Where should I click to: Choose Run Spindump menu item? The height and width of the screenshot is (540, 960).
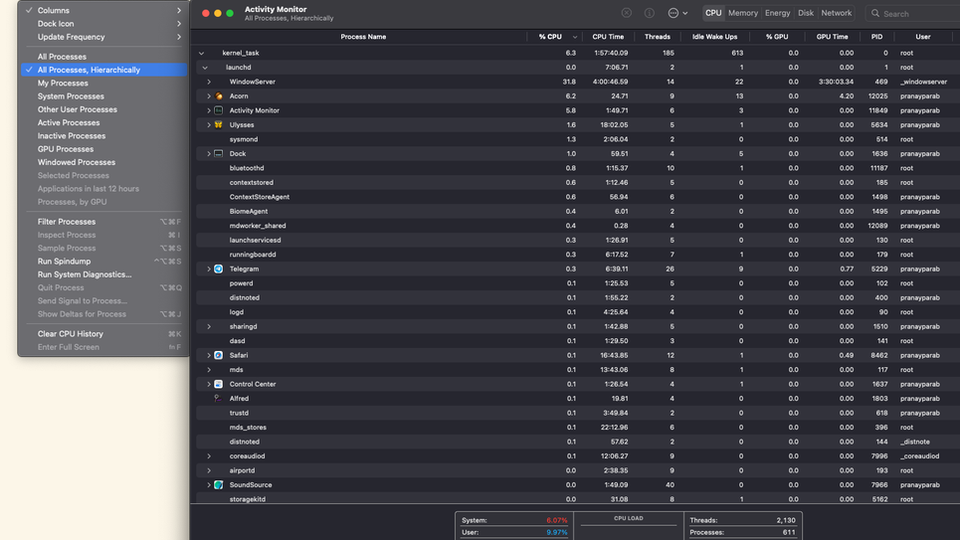pyautogui.click(x=103, y=261)
